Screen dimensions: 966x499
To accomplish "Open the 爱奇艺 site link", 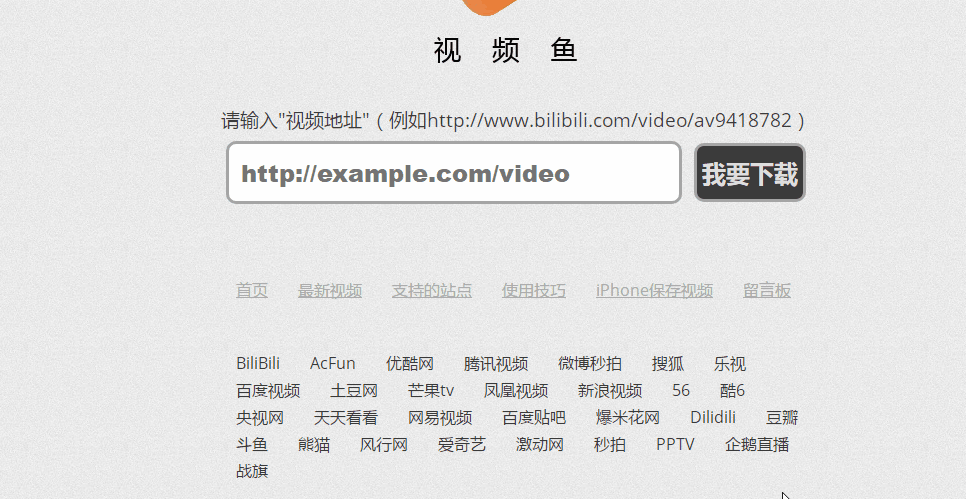I will click(x=462, y=444).
